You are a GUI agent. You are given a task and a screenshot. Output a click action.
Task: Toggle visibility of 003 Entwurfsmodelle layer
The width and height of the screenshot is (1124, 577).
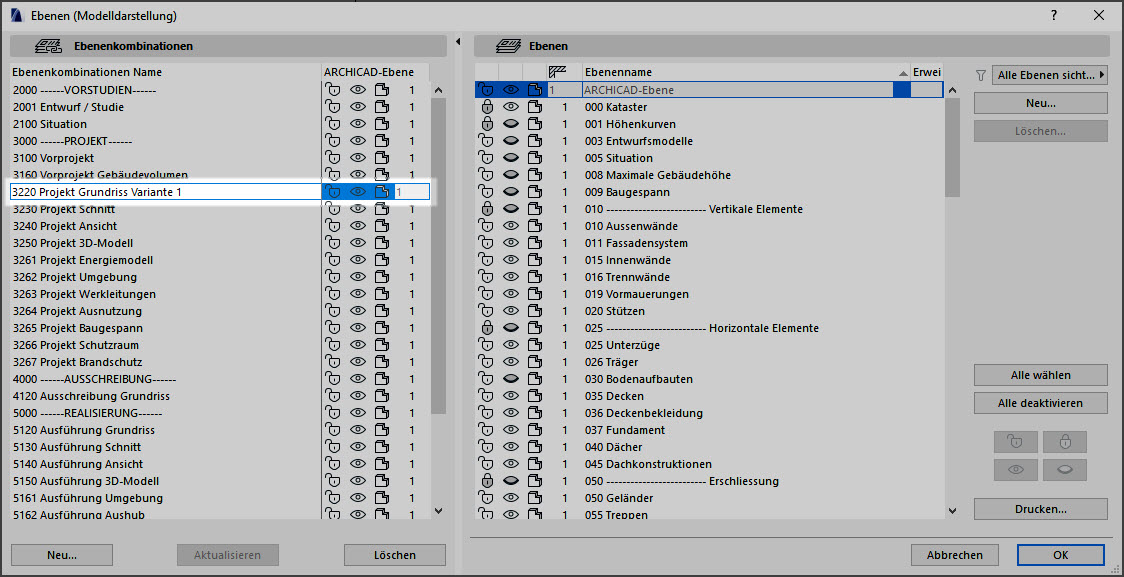coord(510,141)
